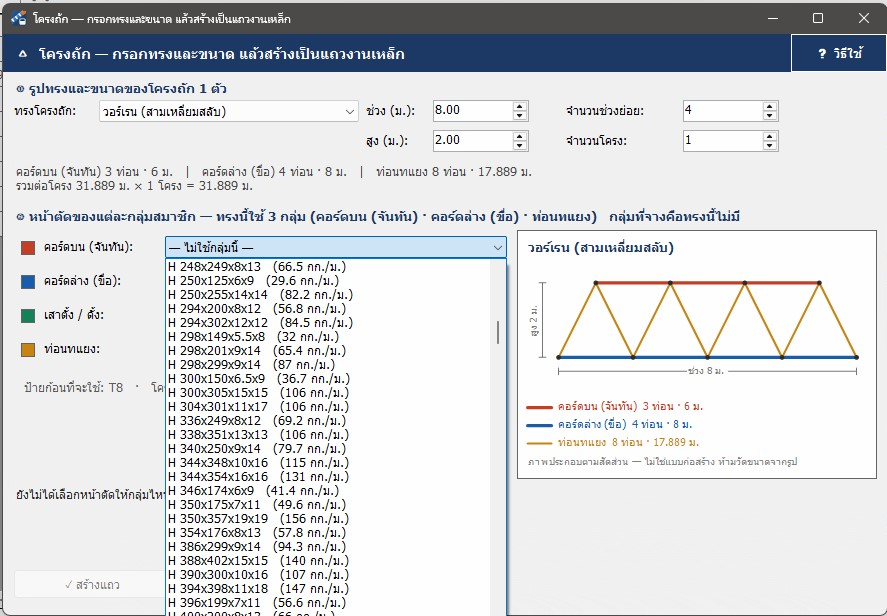Select H 300x150x6.5x9 (36.7 กก./ม.)
This screenshot has width=887, height=616.
coord(328,379)
